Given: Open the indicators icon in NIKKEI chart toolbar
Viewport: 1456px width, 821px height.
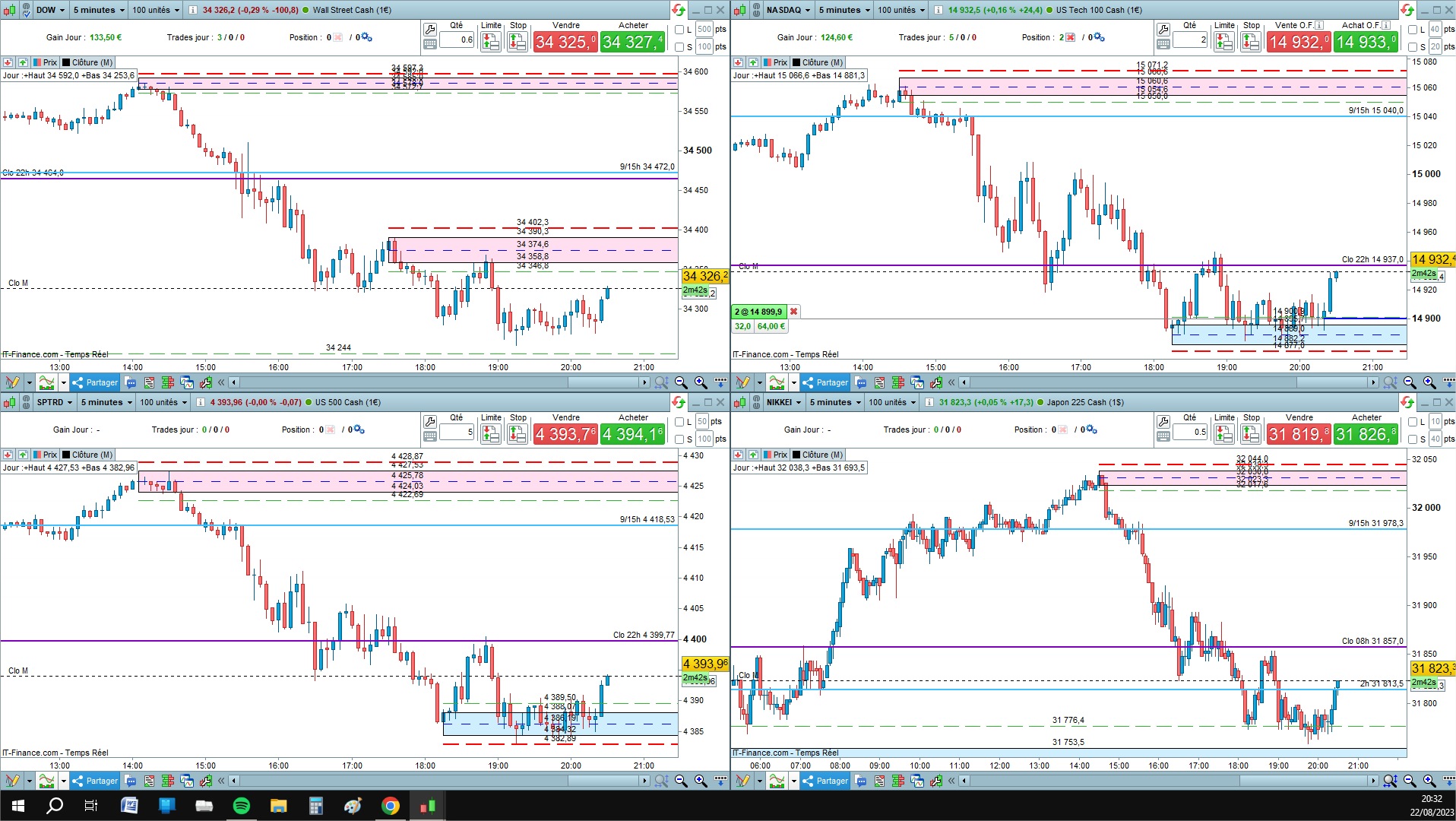Looking at the screenshot, I should click(x=777, y=781).
